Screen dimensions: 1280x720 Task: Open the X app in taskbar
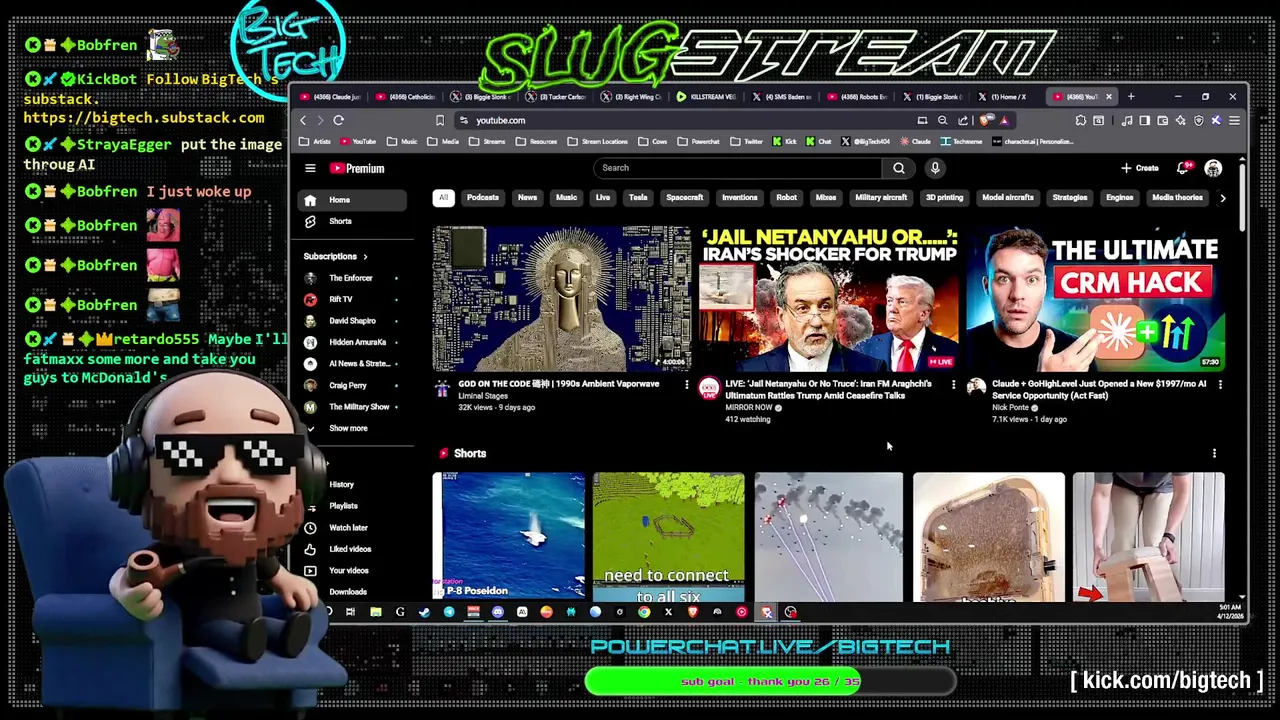(x=668, y=612)
